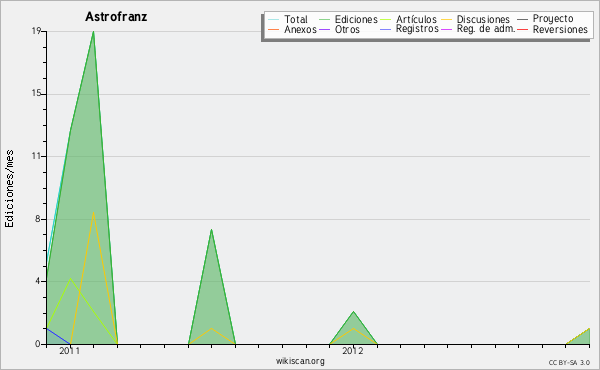The width and height of the screenshot is (600, 370).
Task: Click the lime Artículos peak near 4
Action: coord(70,279)
